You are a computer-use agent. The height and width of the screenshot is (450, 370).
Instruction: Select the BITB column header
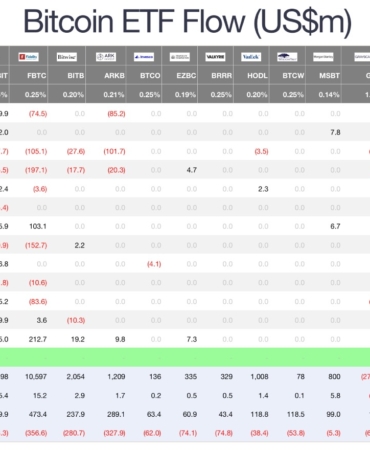click(76, 76)
